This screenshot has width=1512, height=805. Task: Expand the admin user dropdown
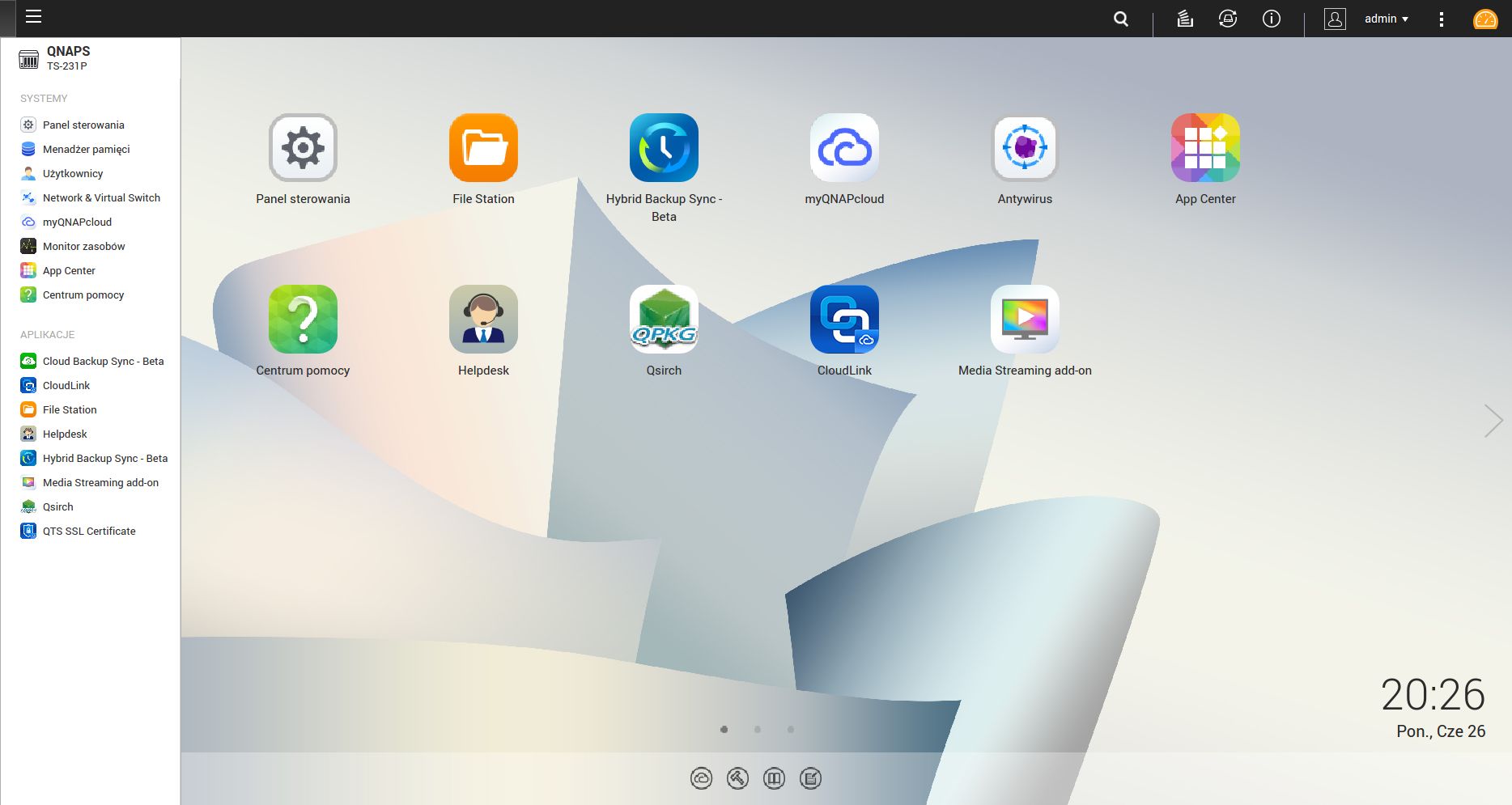(1386, 18)
